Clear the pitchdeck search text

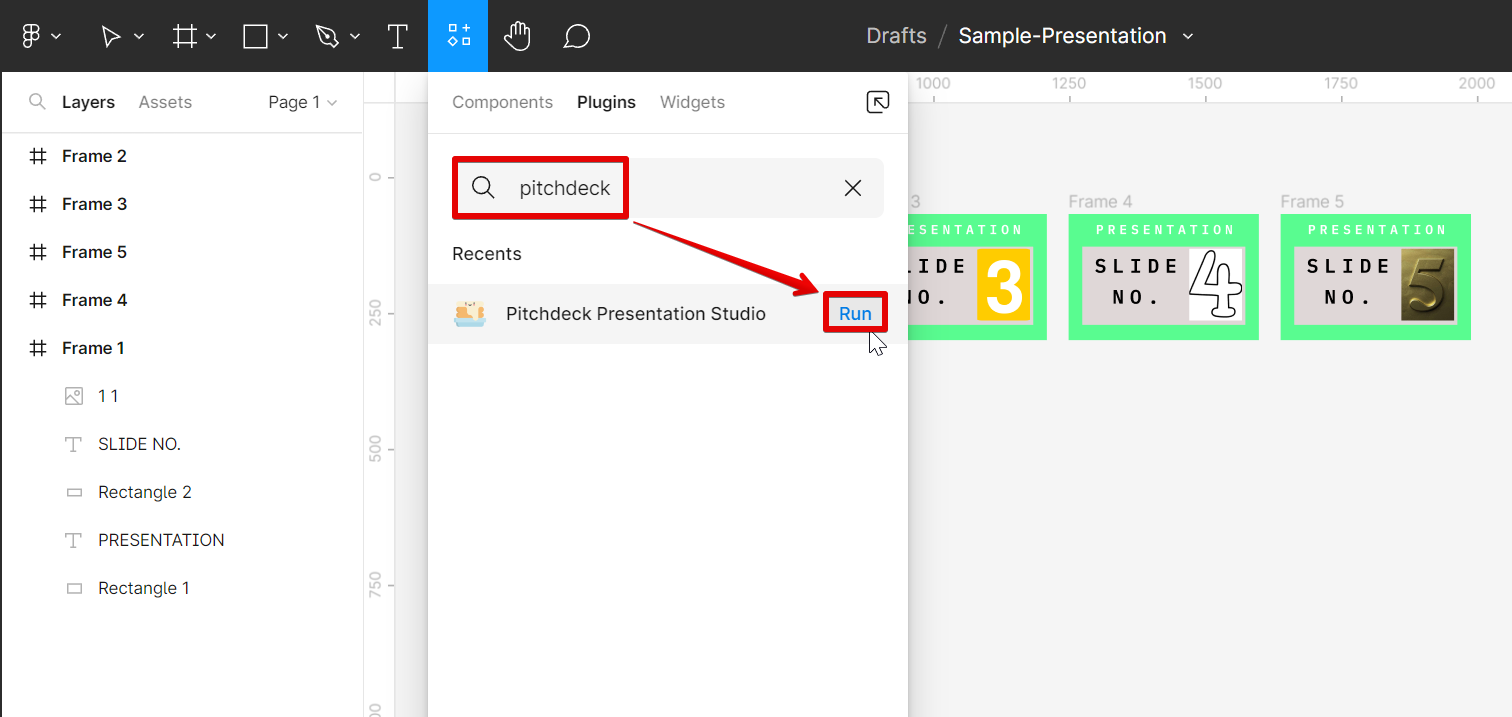tap(852, 188)
